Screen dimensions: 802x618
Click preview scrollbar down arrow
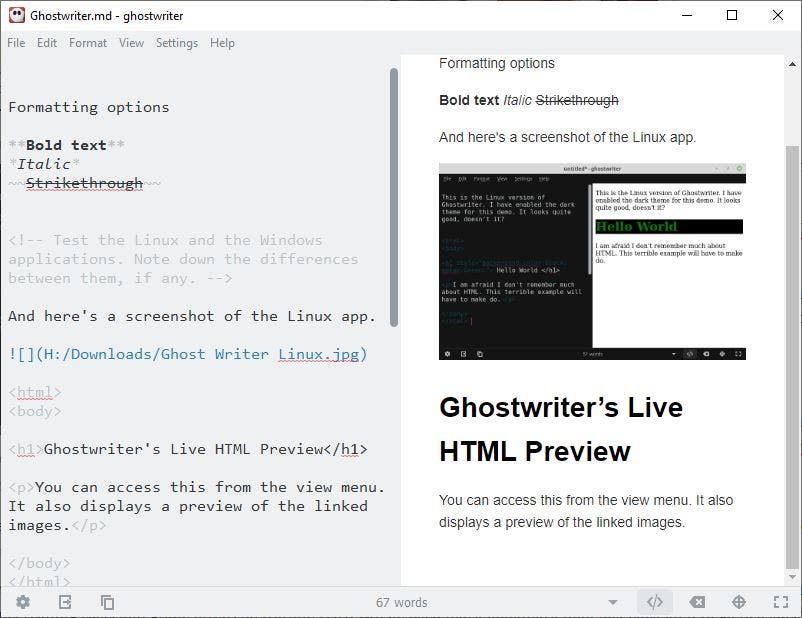click(792, 577)
